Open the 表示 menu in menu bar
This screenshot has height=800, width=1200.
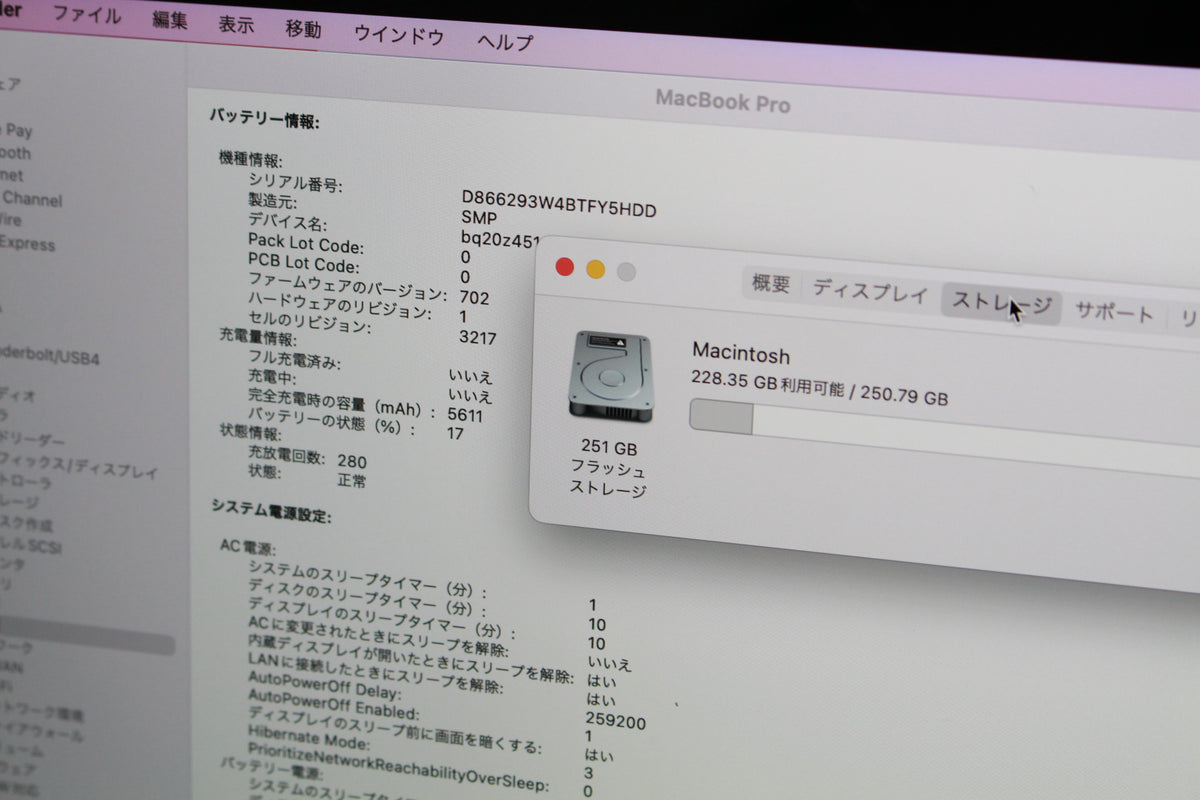click(236, 25)
